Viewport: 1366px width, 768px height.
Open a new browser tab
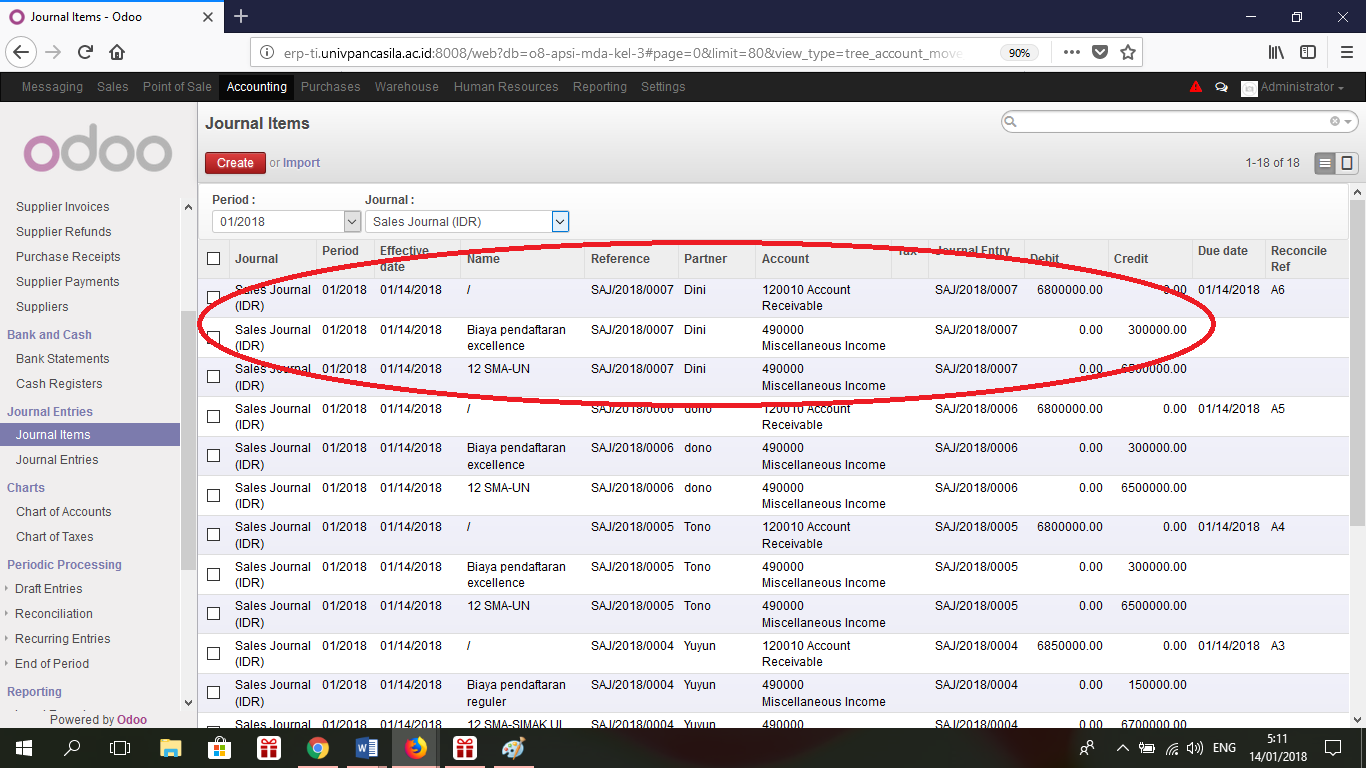click(240, 16)
